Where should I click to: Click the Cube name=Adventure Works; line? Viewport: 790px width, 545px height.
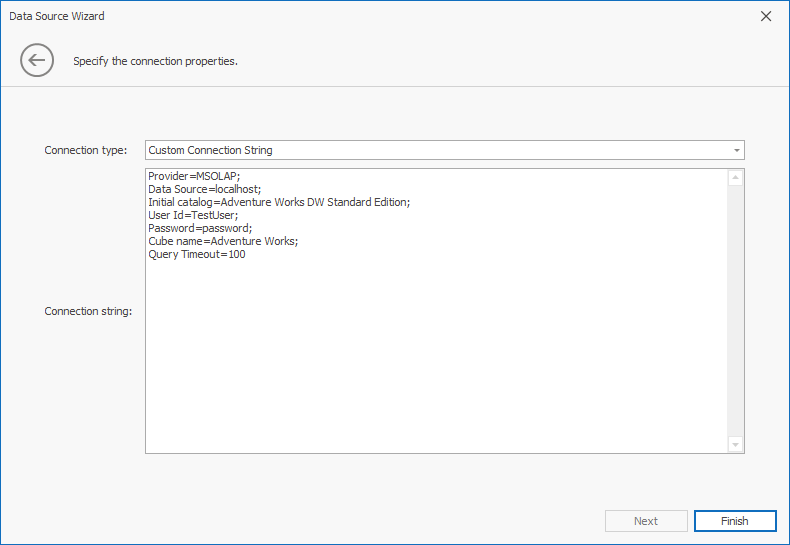click(x=223, y=241)
